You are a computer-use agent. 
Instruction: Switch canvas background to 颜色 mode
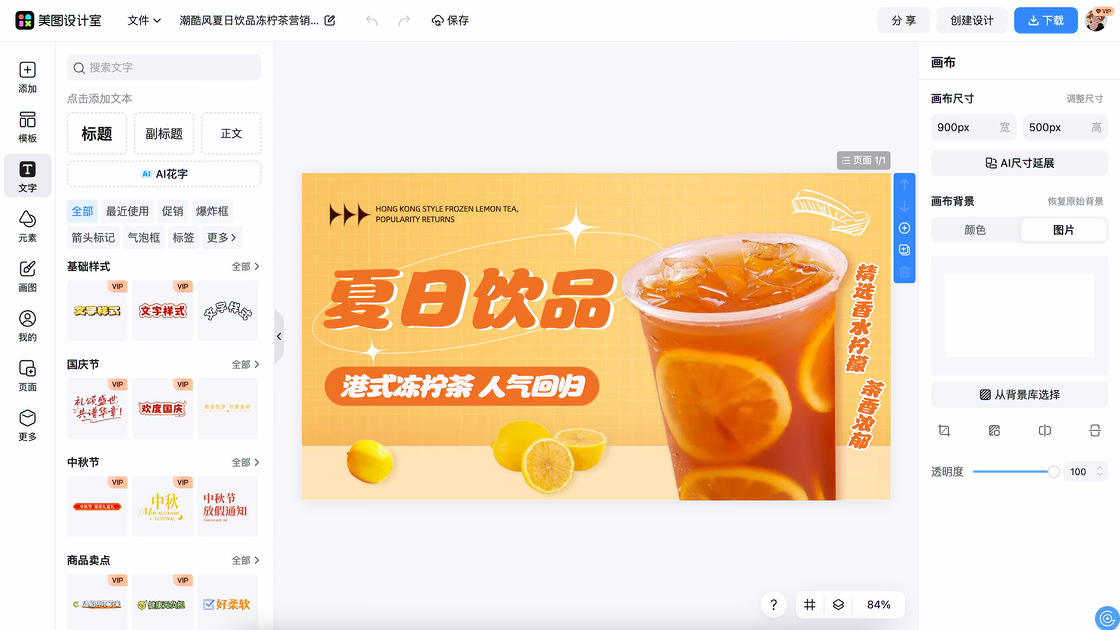pyautogui.click(x=975, y=230)
